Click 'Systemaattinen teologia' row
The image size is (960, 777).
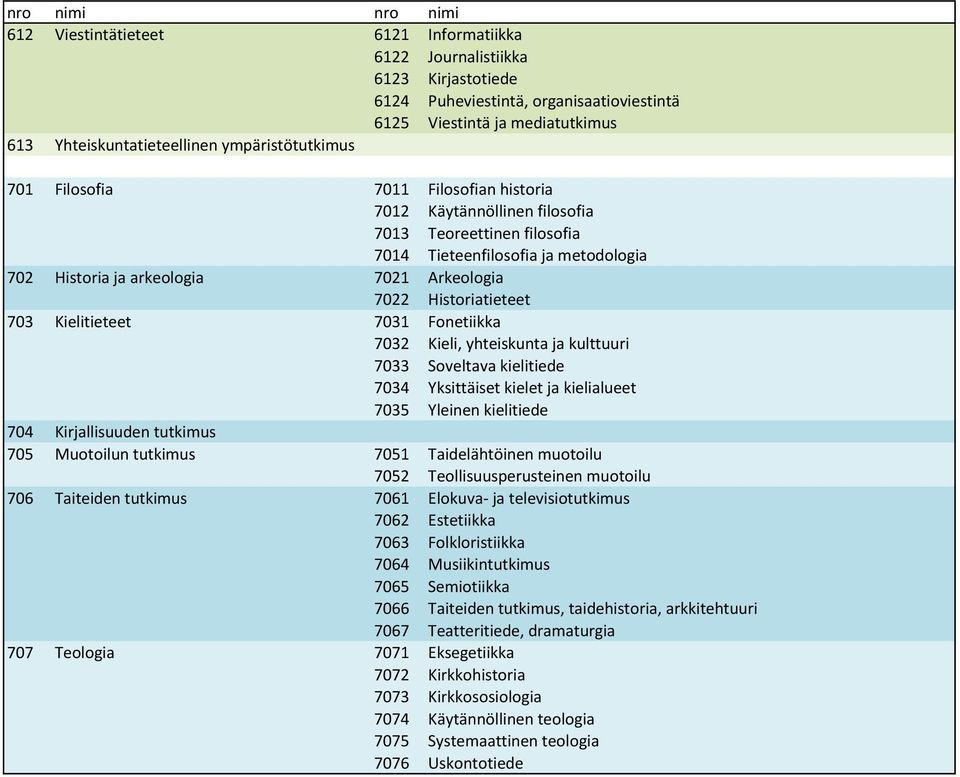coord(513,740)
